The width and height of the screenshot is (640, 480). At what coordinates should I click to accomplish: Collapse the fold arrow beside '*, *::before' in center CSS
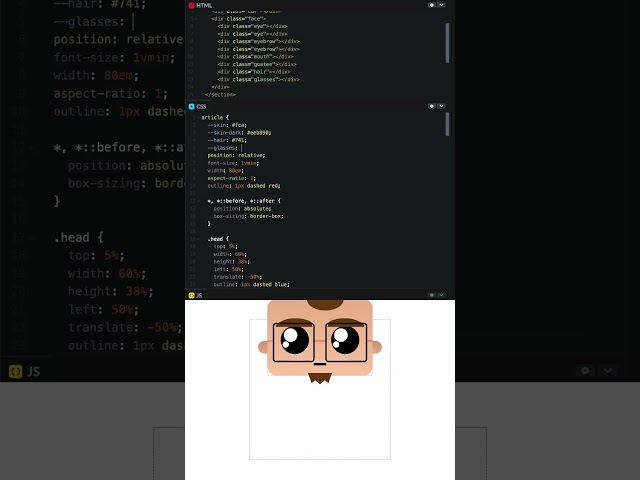[198, 201]
